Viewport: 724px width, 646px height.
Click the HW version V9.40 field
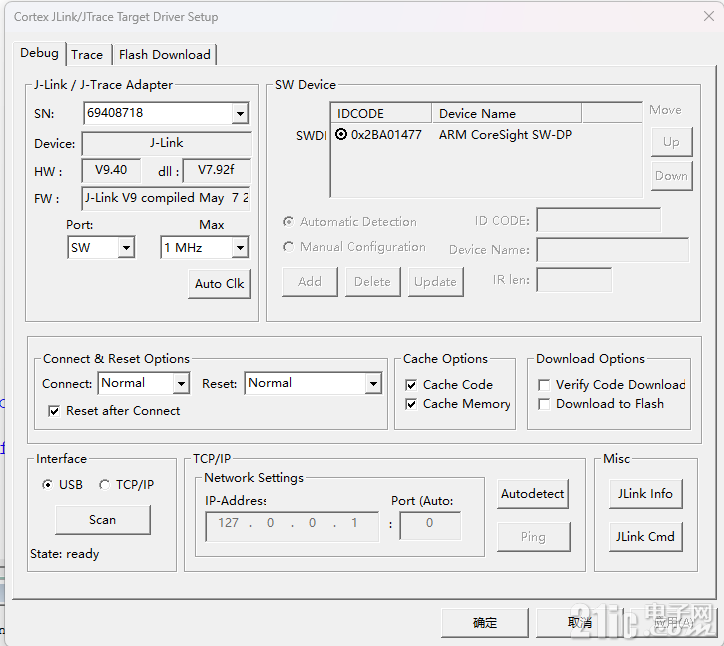pos(111,171)
